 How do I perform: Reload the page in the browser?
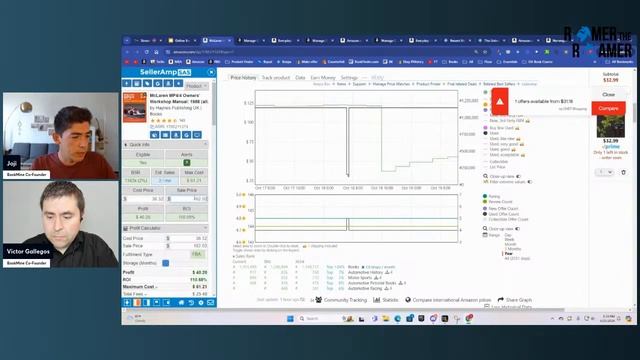pos(147,52)
